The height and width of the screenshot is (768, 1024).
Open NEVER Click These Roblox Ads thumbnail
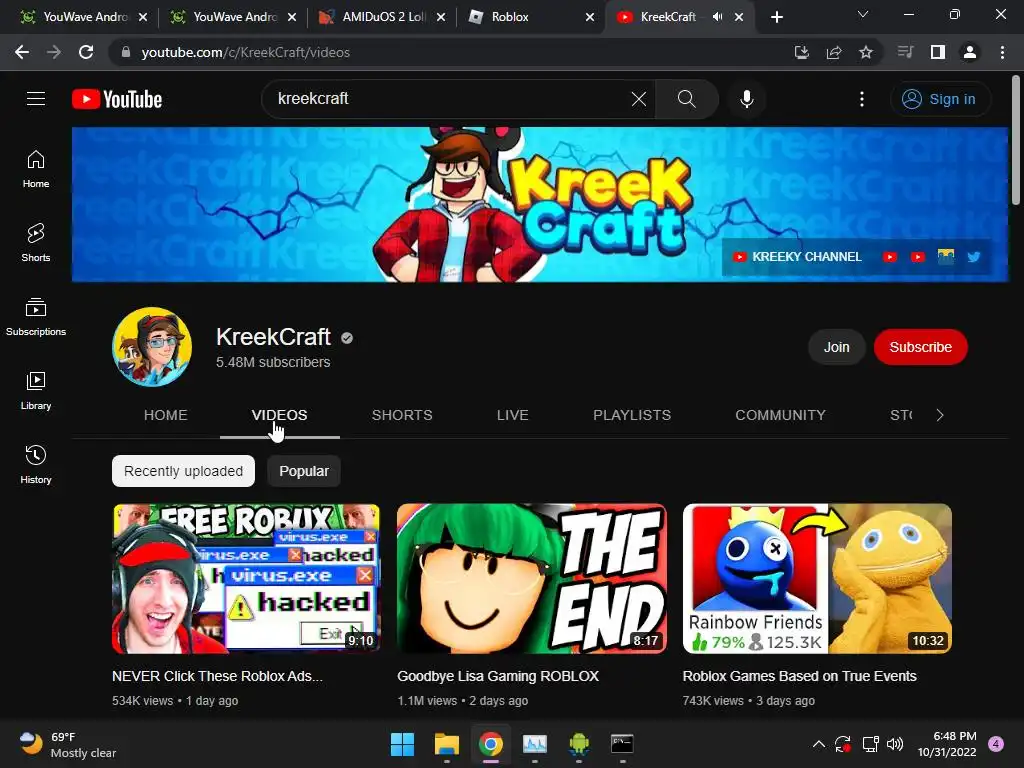246,578
